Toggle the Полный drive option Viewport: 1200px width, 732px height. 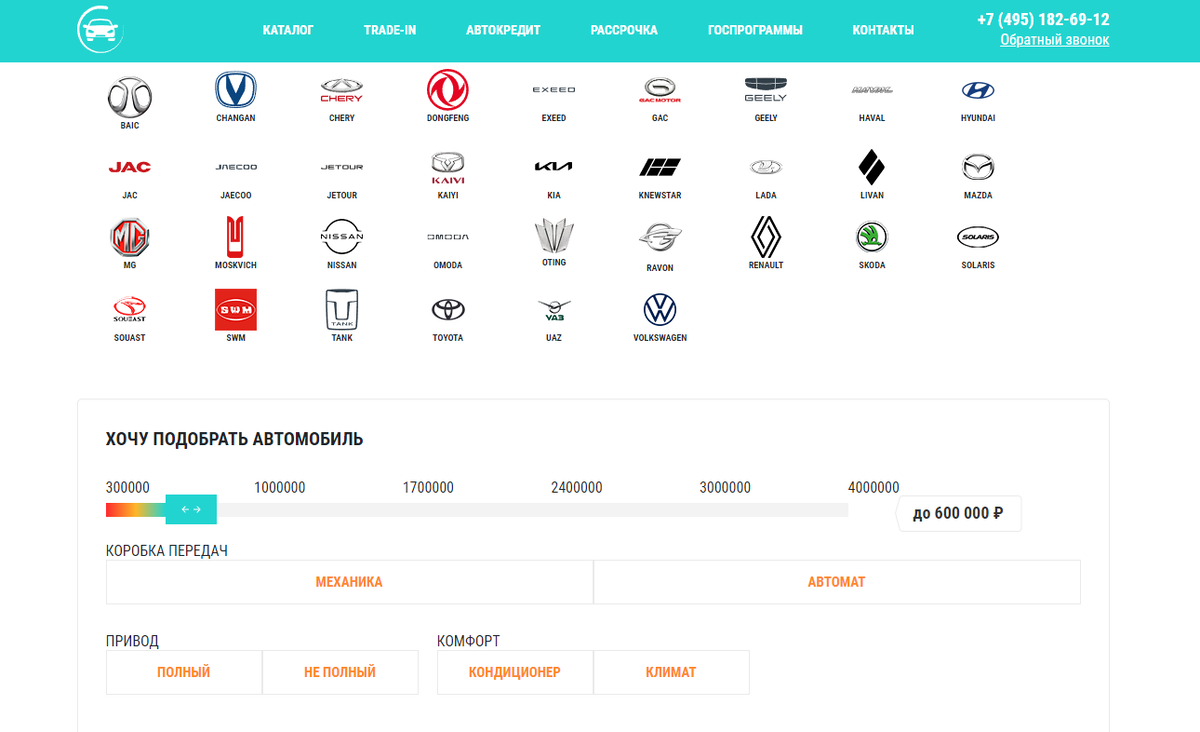[x=184, y=672]
